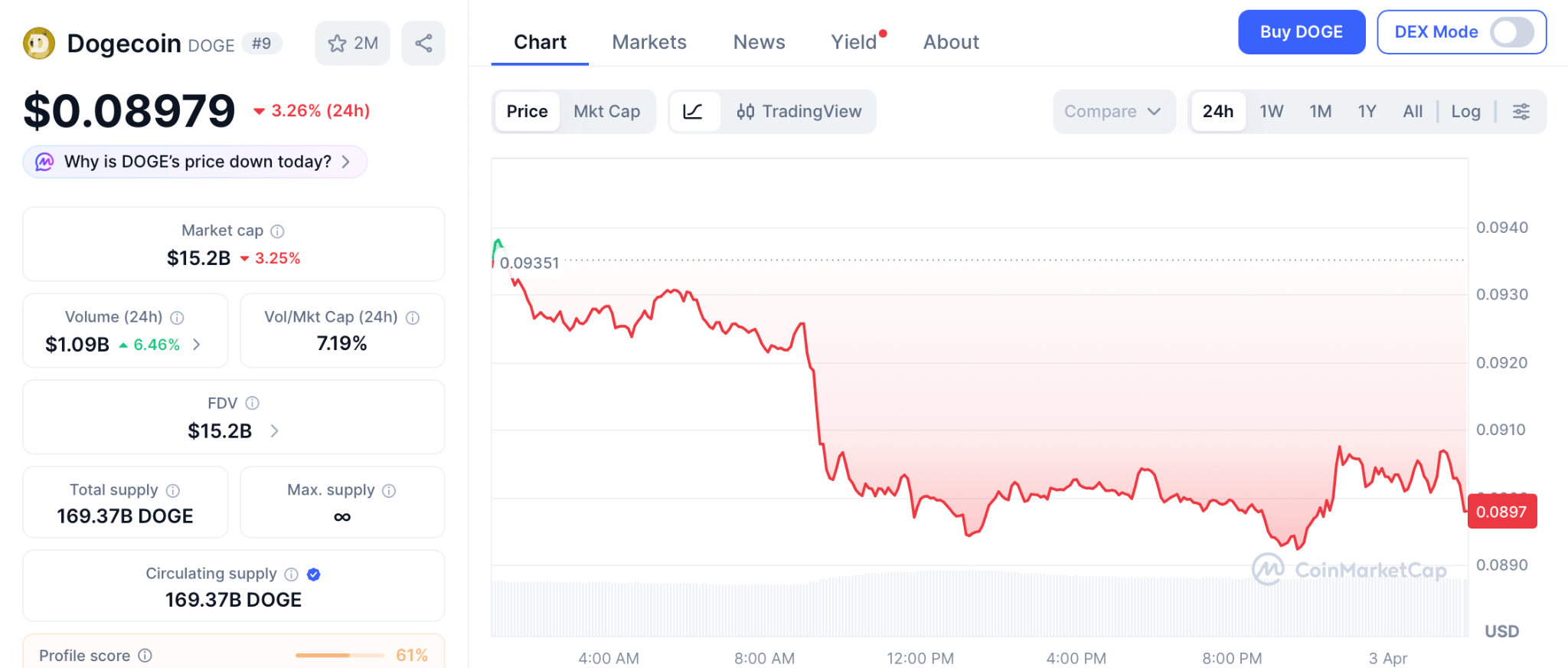The width and height of the screenshot is (1568, 668).
Task: Switch to the Markets tab
Action: (x=649, y=42)
